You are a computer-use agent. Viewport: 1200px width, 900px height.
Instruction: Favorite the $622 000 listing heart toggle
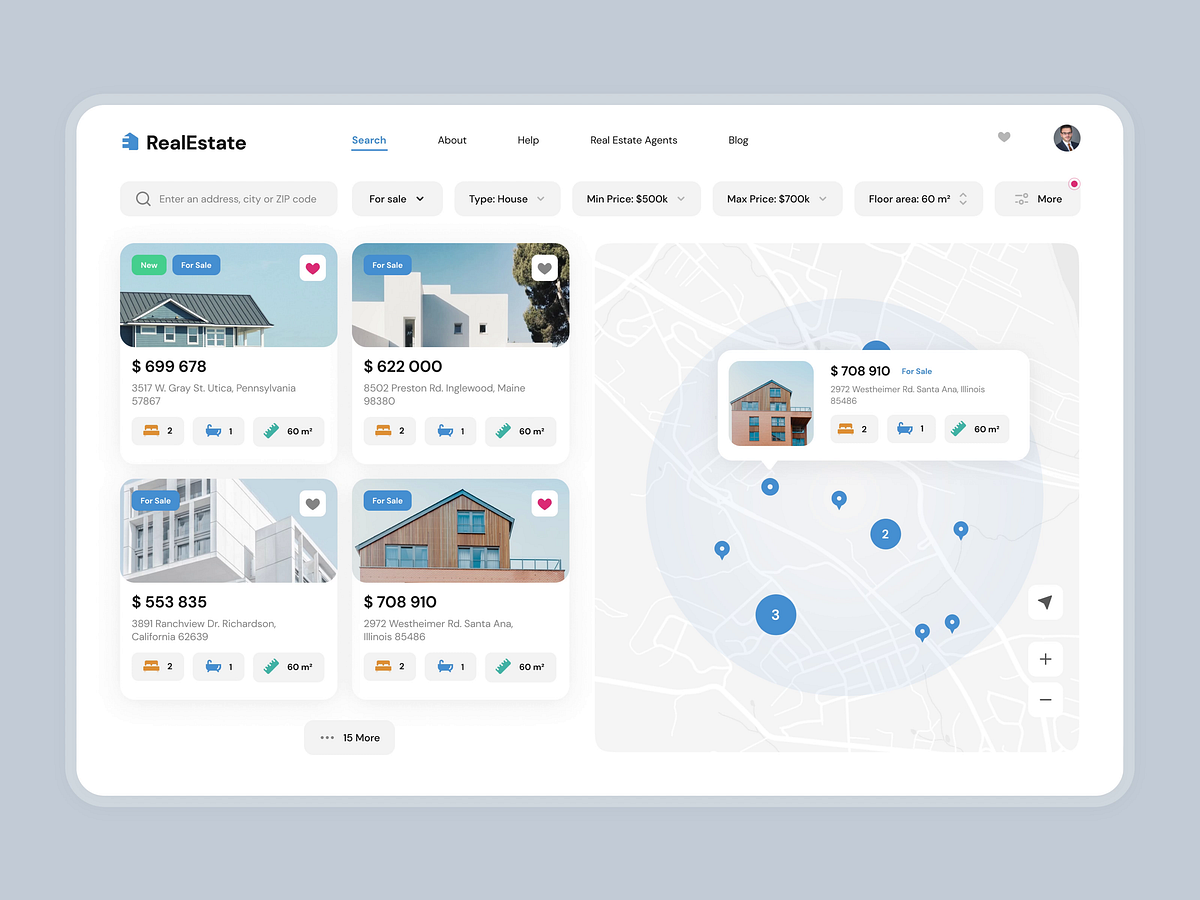coord(544,268)
